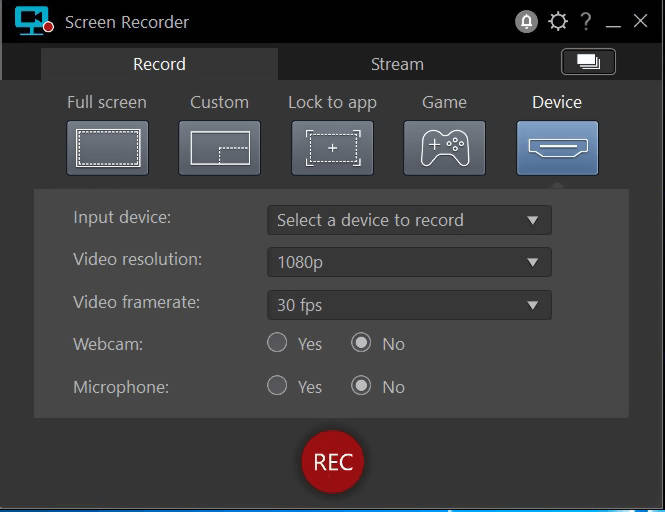Open the Input device dropdown
This screenshot has height=512, width=665.
pyautogui.click(x=409, y=220)
